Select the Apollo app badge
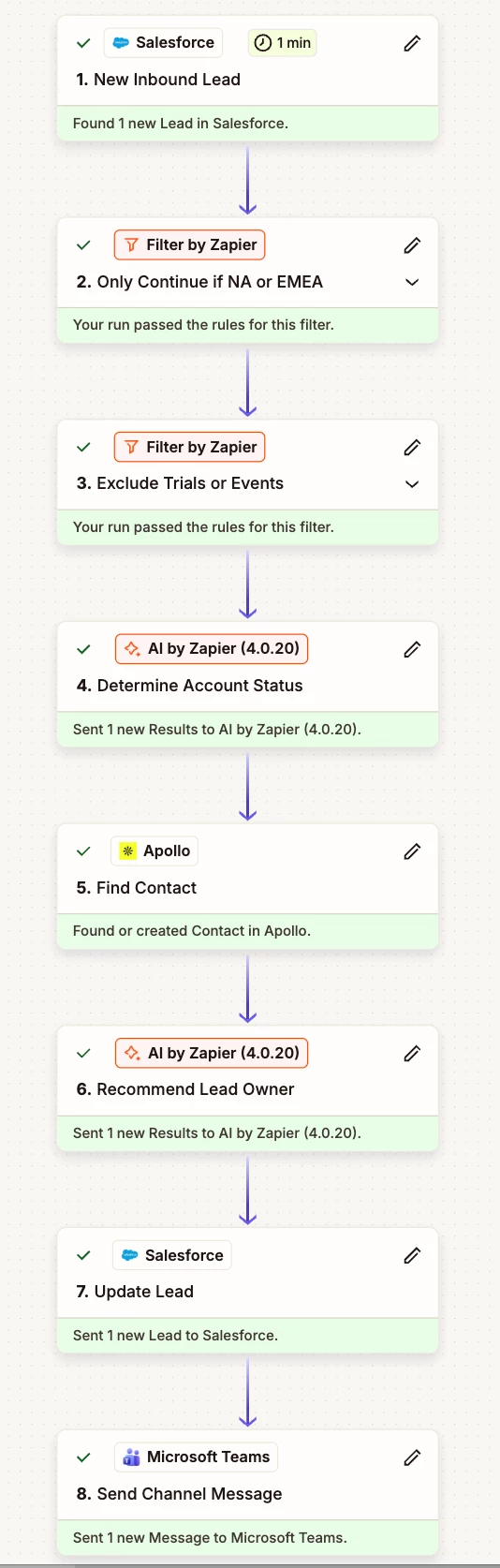 (155, 851)
